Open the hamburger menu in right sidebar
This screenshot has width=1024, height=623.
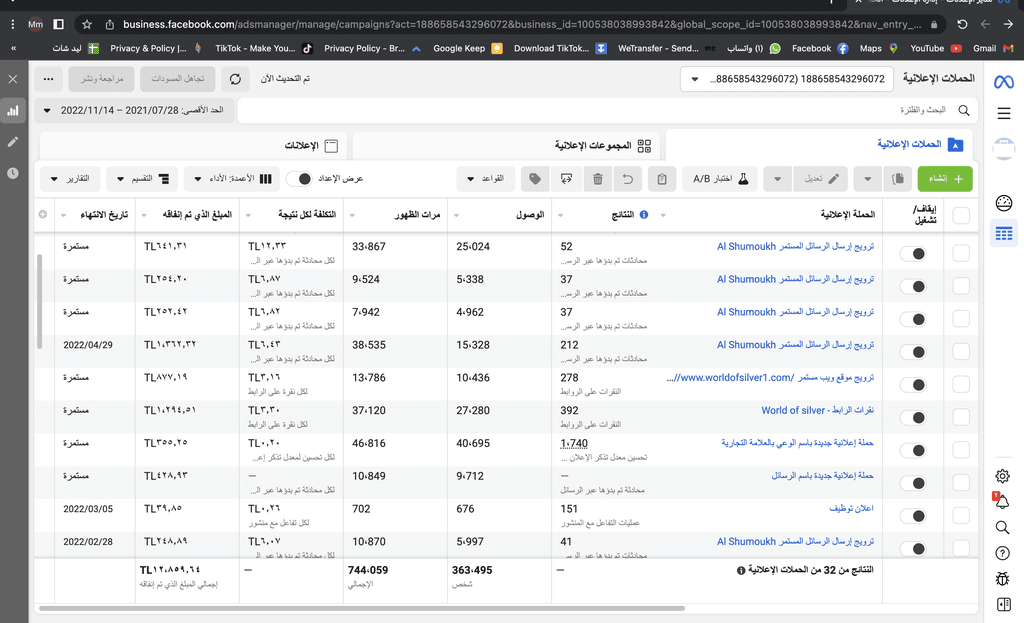[x=1003, y=113]
